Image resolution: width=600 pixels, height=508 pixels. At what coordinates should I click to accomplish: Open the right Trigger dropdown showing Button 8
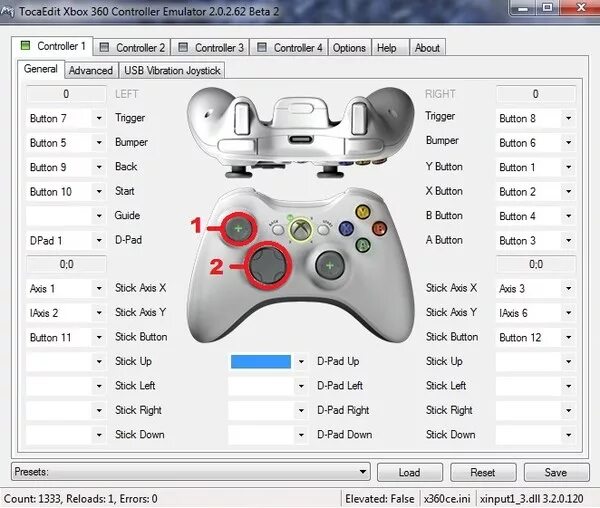click(536, 118)
